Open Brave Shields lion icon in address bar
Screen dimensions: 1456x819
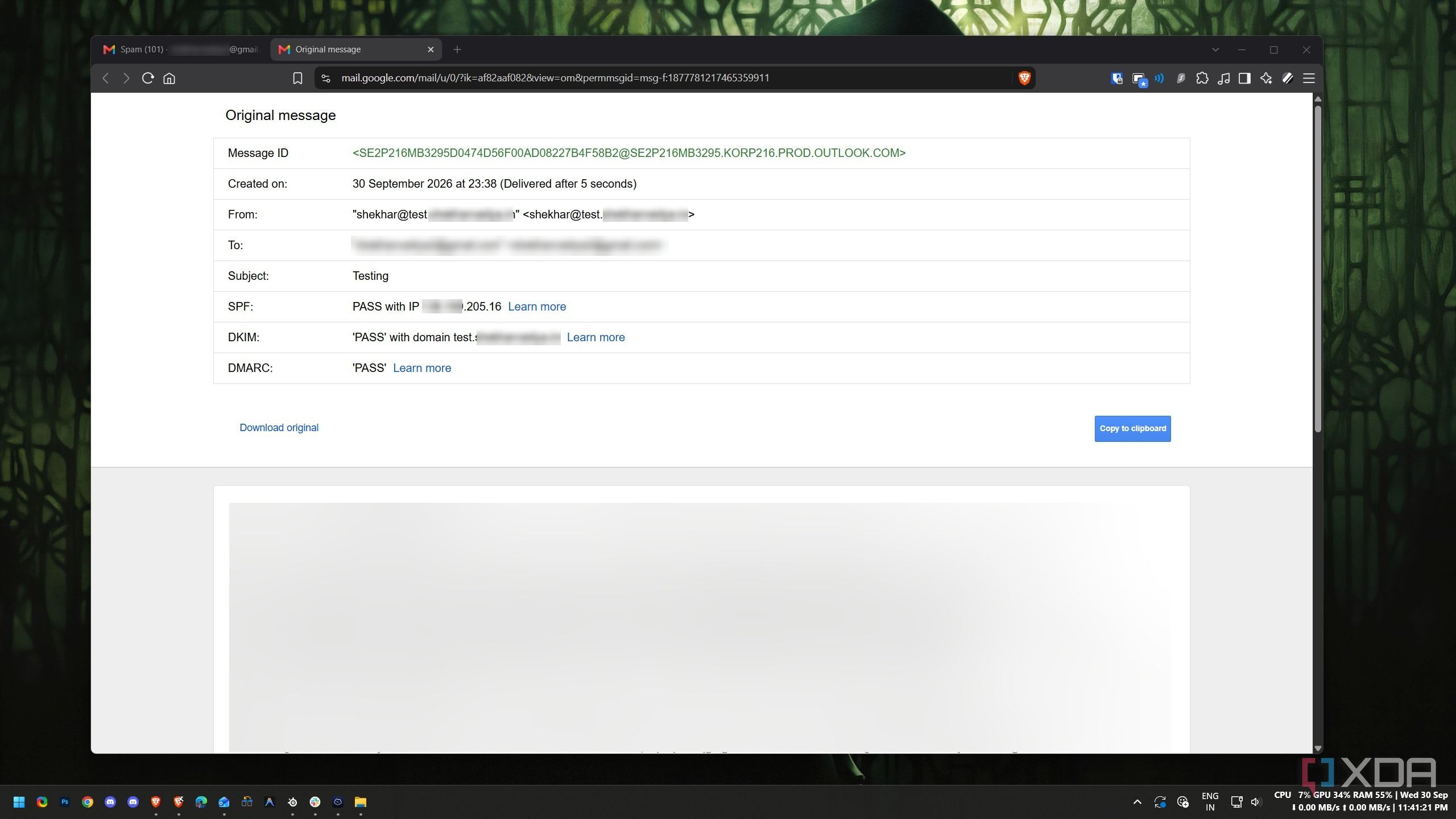tap(1024, 78)
